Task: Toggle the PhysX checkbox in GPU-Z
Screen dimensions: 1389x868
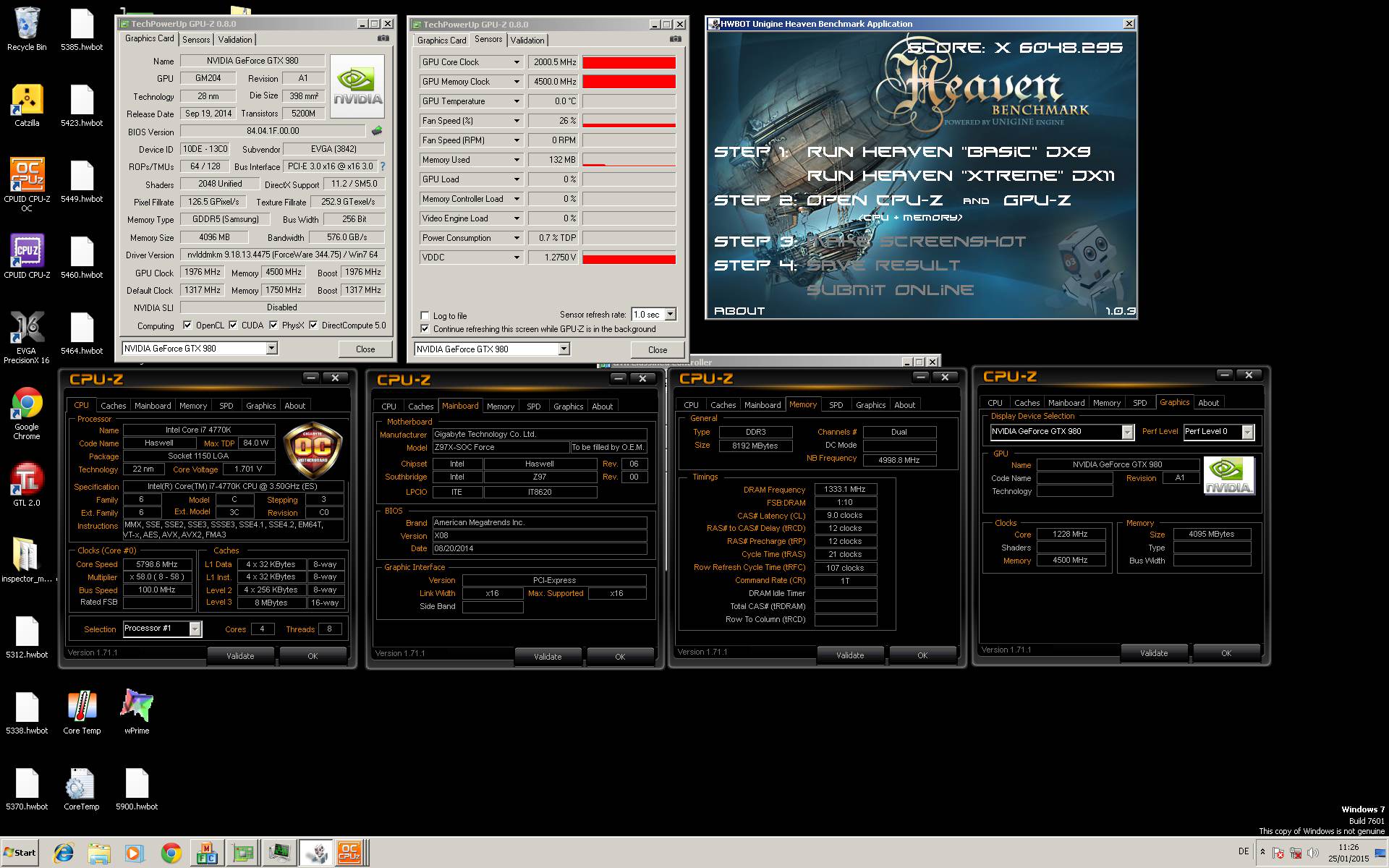Action: [273, 325]
